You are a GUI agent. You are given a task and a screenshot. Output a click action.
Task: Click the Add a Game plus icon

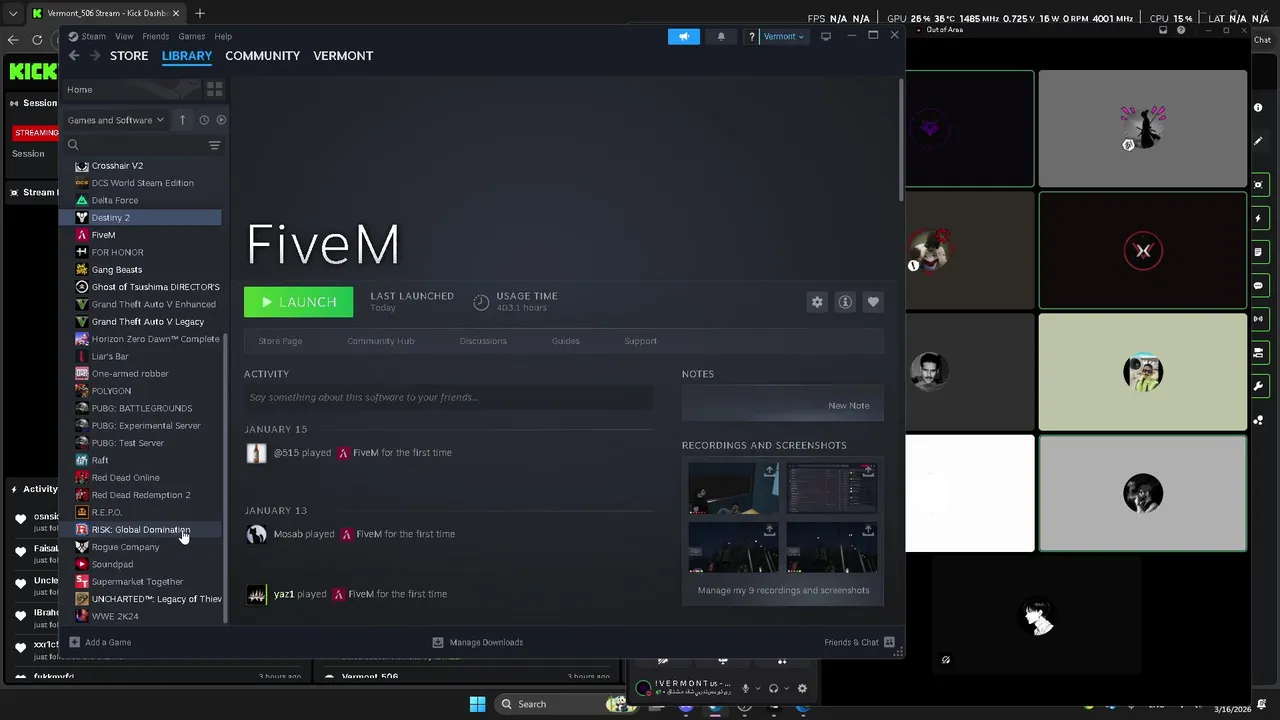coord(74,642)
